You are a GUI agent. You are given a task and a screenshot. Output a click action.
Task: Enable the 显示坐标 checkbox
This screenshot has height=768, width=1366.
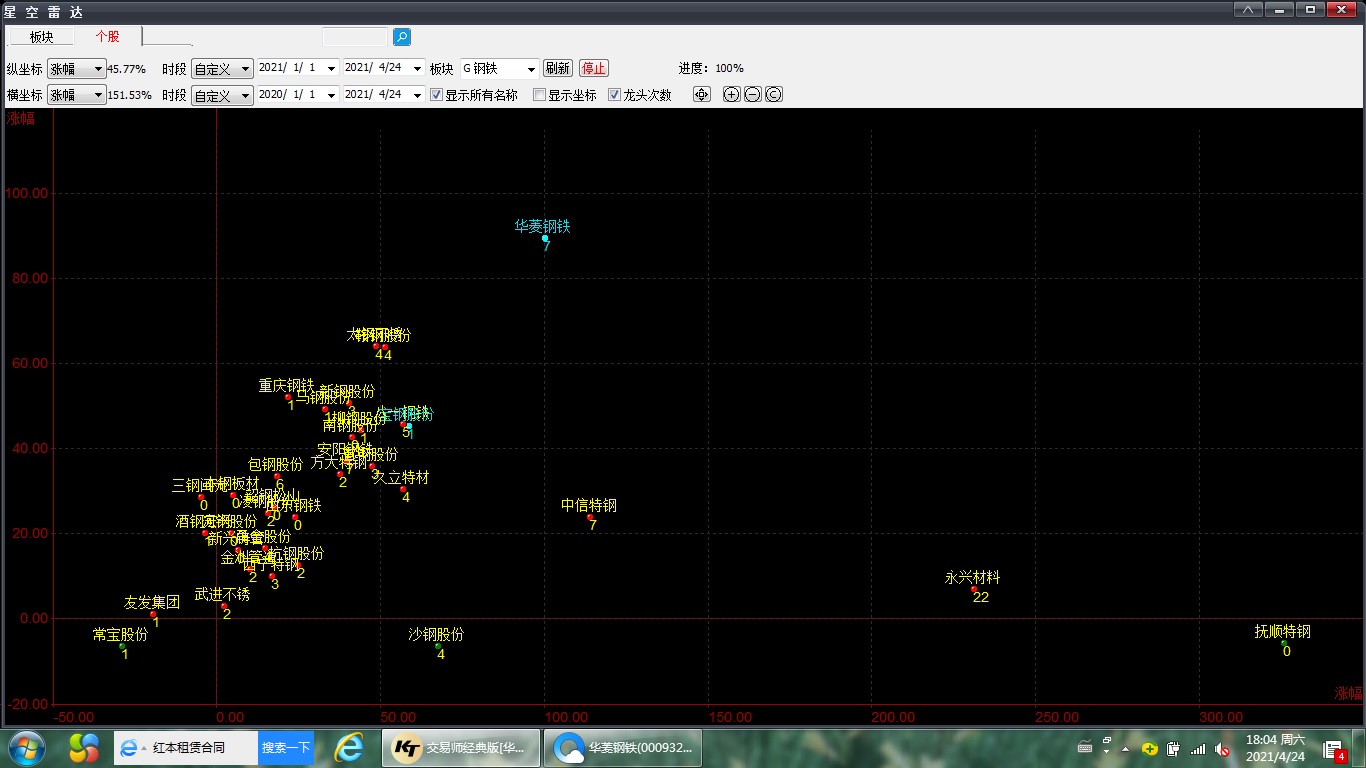pyautogui.click(x=540, y=95)
